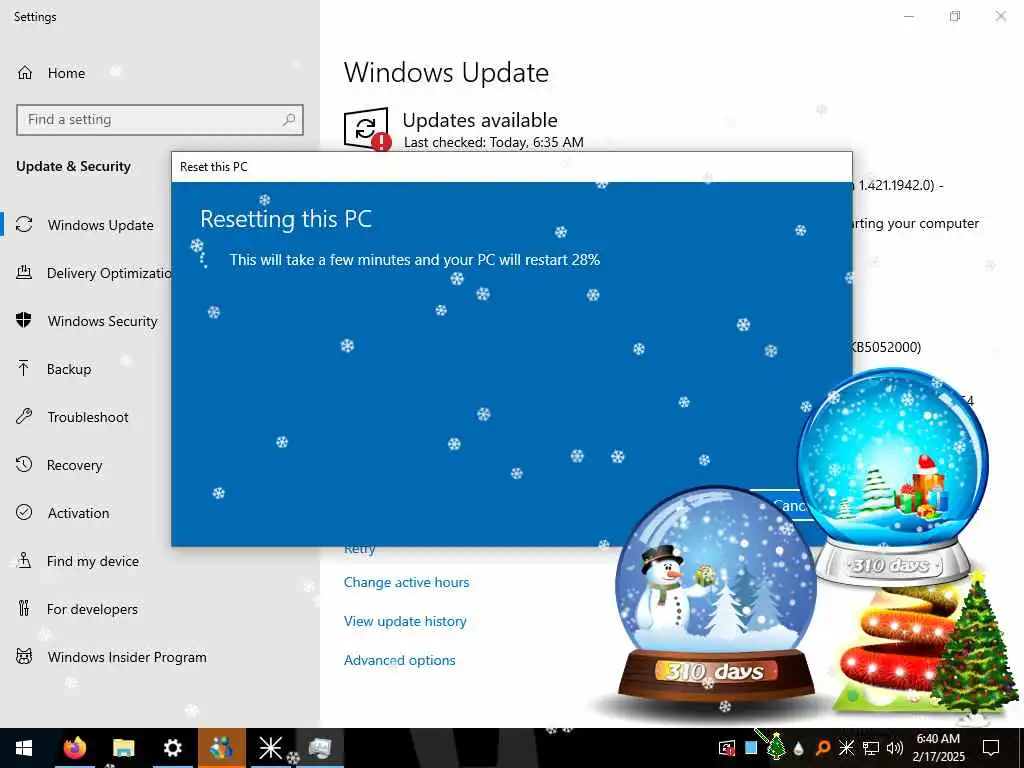Click the Retry link behind the dialog

pyautogui.click(x=360, y=550)
